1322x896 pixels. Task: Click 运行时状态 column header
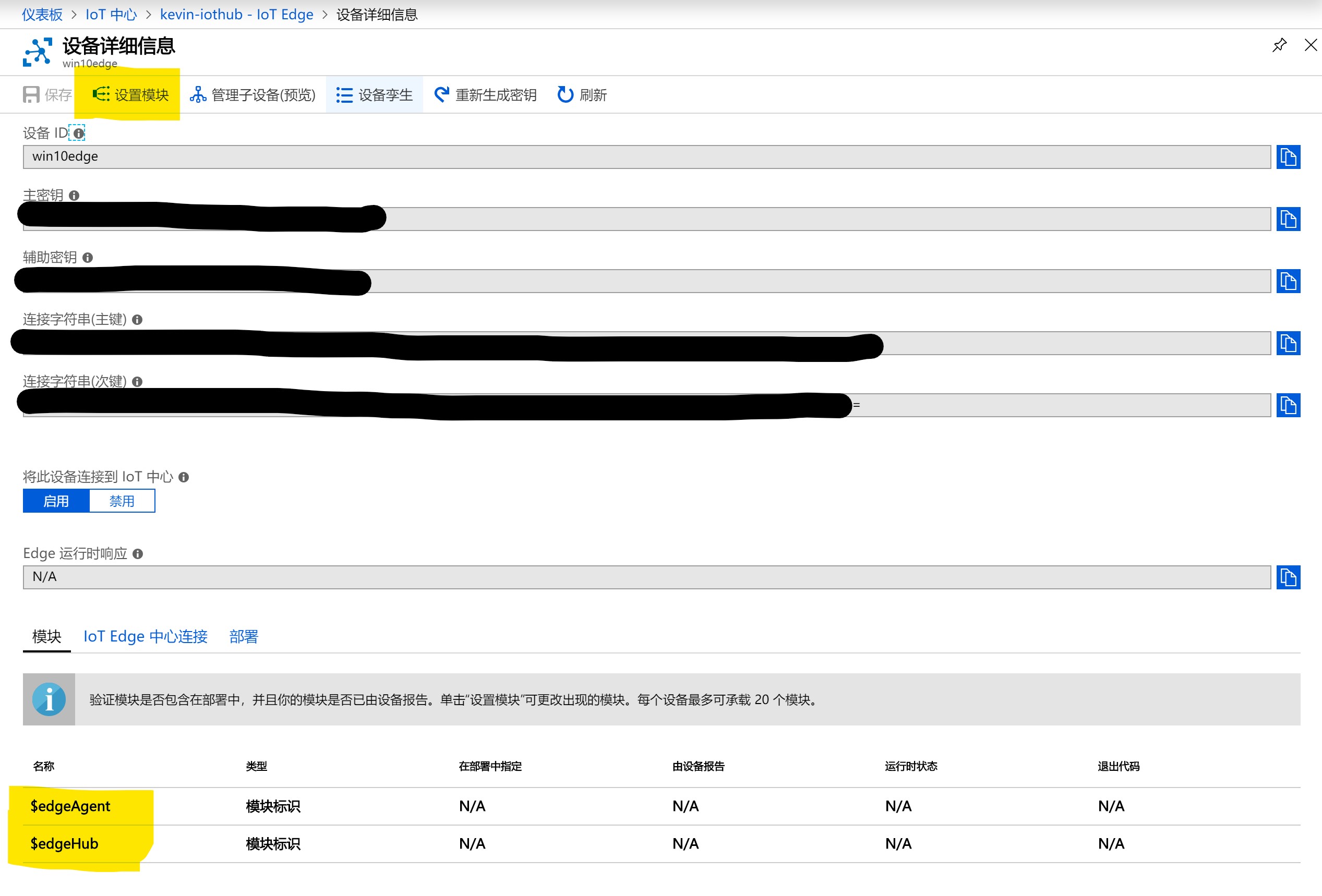pyautogui.click(x=911, y=766)
